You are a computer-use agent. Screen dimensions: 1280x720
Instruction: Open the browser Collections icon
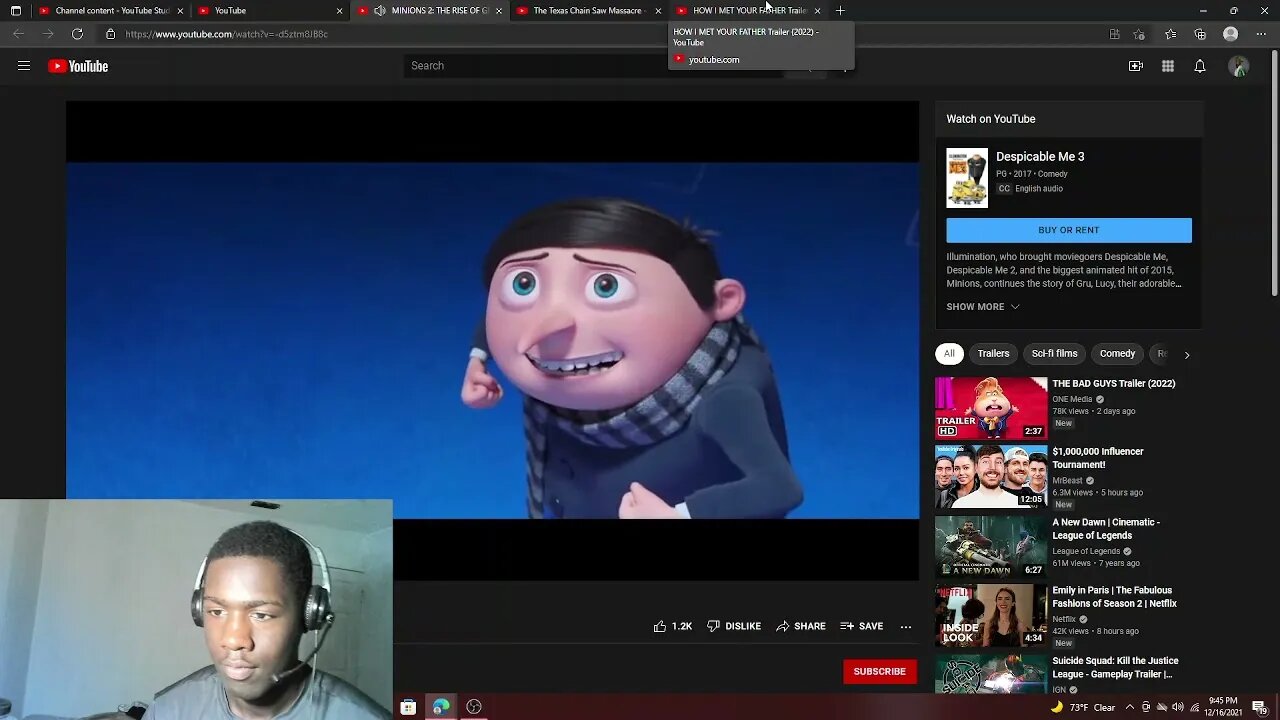pyautogui.click(x=1200, y=34)
